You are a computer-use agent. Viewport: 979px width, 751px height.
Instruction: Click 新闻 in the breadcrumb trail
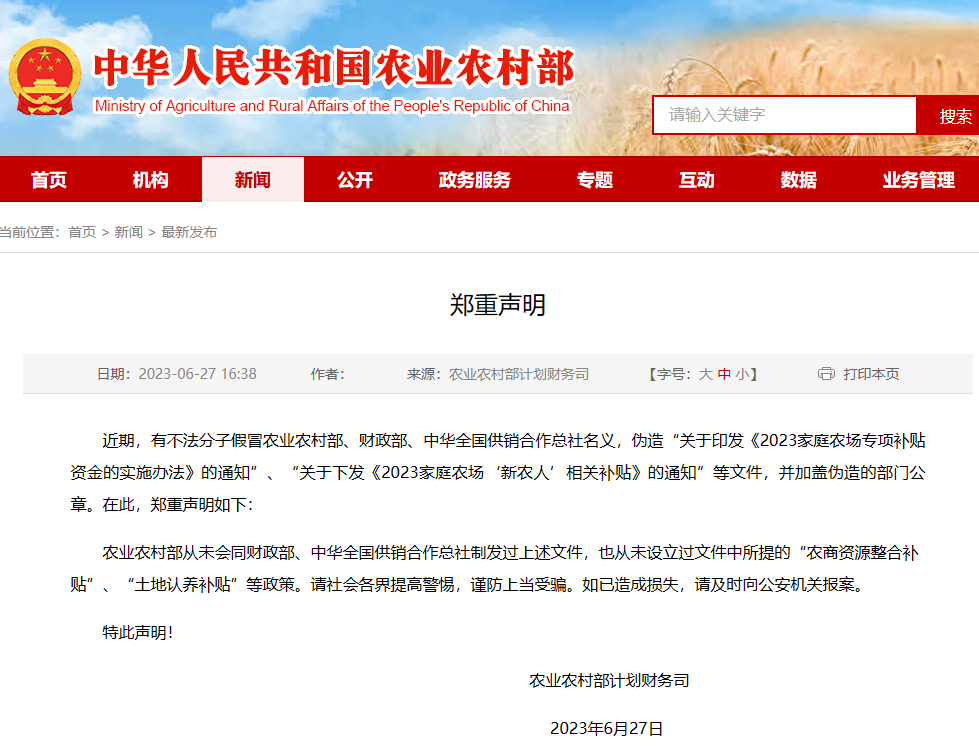[128, 232]
